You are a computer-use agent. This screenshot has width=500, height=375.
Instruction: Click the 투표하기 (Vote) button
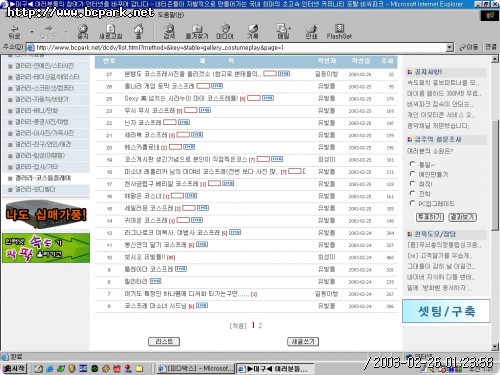(430, 217)
